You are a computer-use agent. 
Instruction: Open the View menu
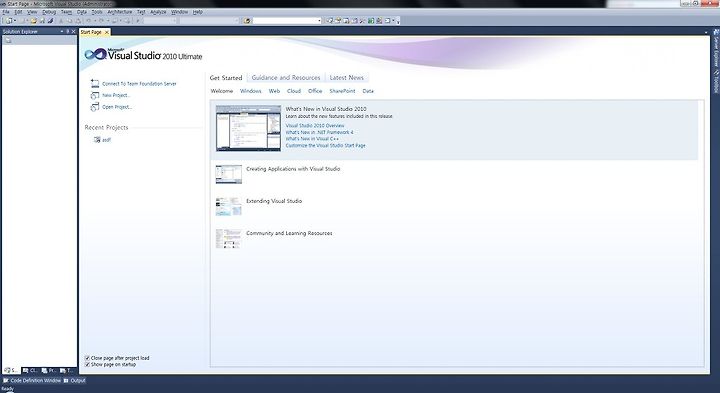32,12
